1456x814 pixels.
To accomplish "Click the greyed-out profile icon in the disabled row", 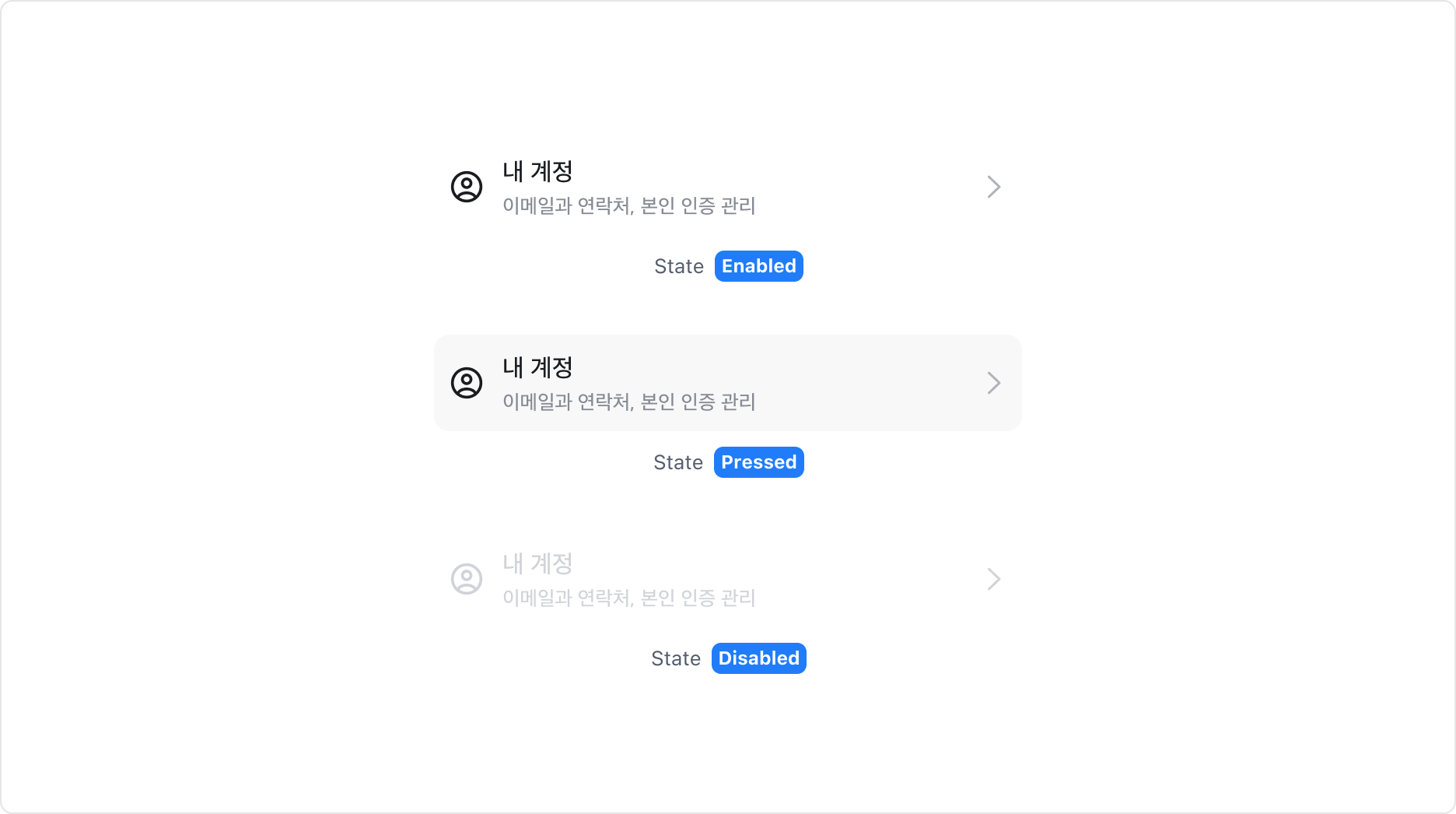I will coord(467,579).
